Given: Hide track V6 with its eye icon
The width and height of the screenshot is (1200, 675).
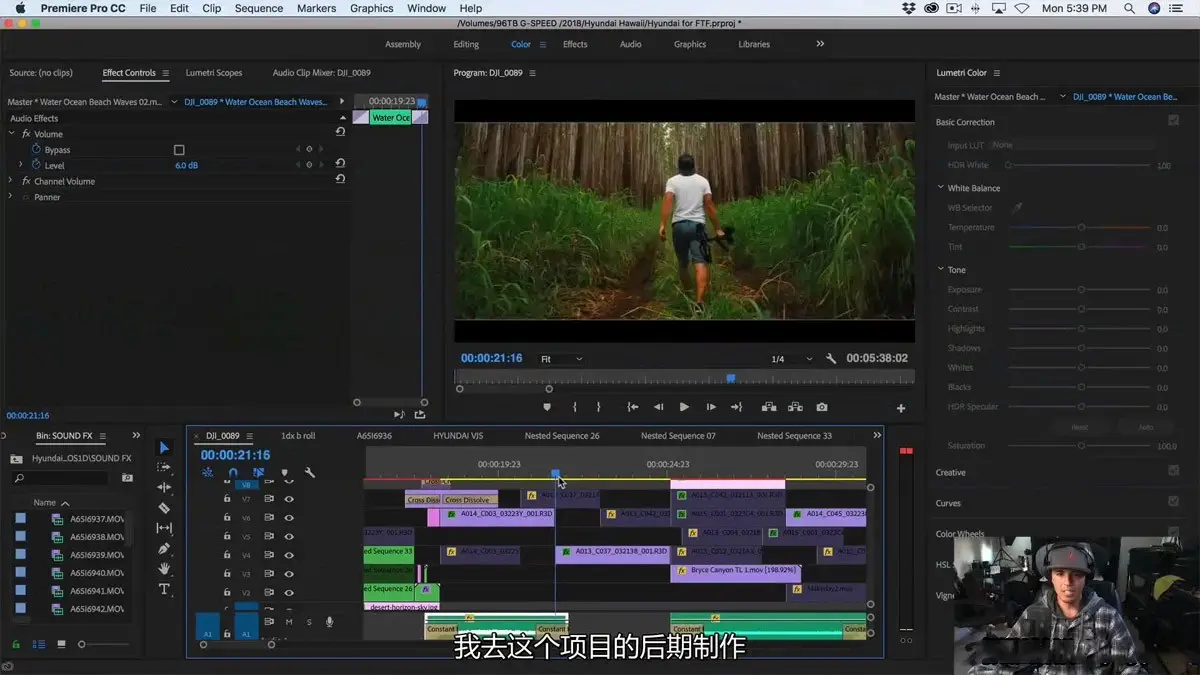Looking at the screenshot, I should 289,518.
